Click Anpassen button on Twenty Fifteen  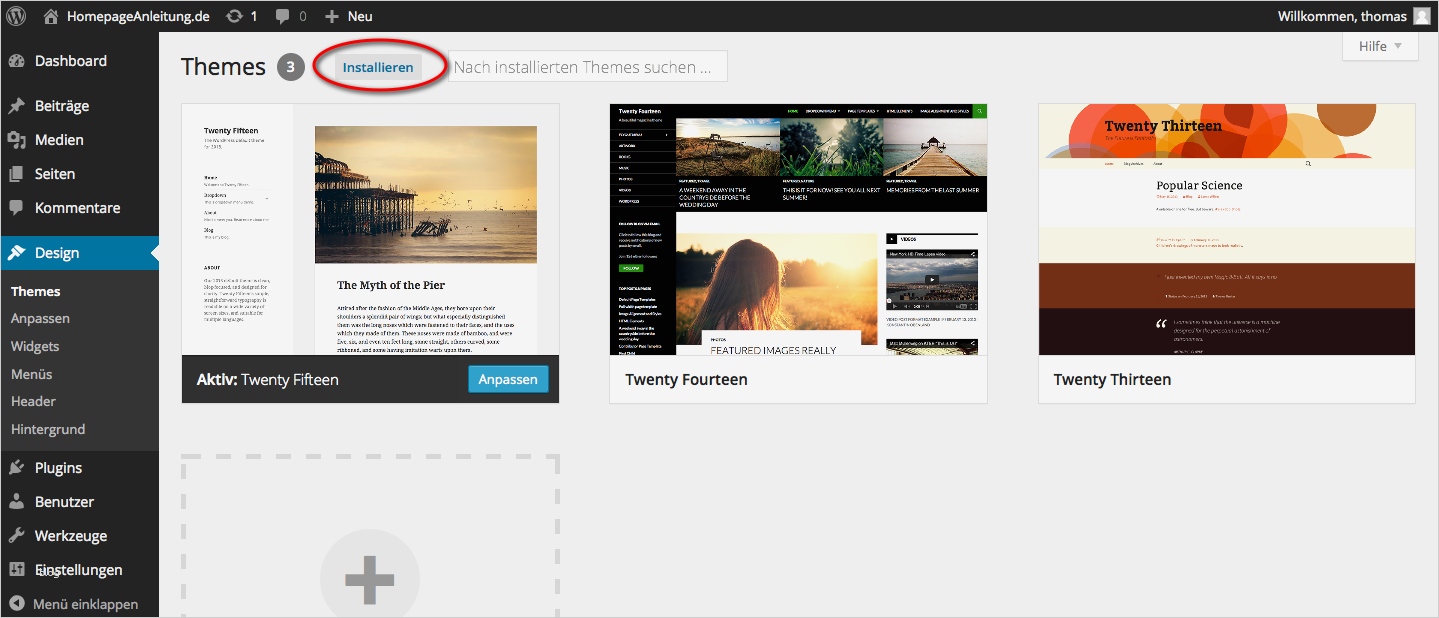508,379
